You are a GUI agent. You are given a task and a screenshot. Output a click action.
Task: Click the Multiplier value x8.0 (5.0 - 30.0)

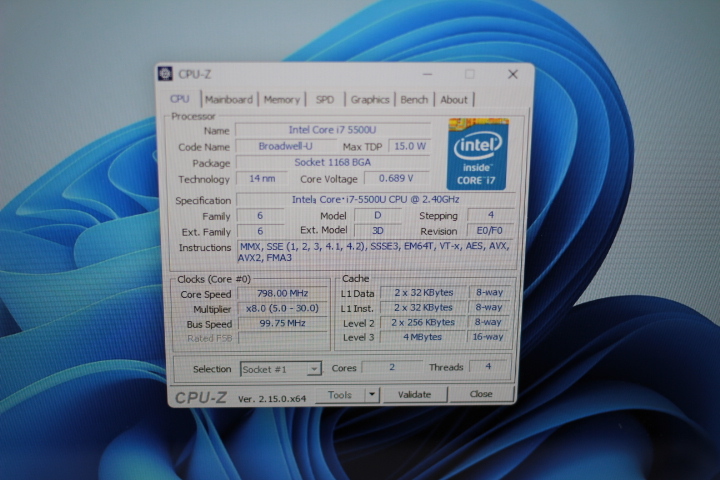pyautogui.click(x=282, y=308)
